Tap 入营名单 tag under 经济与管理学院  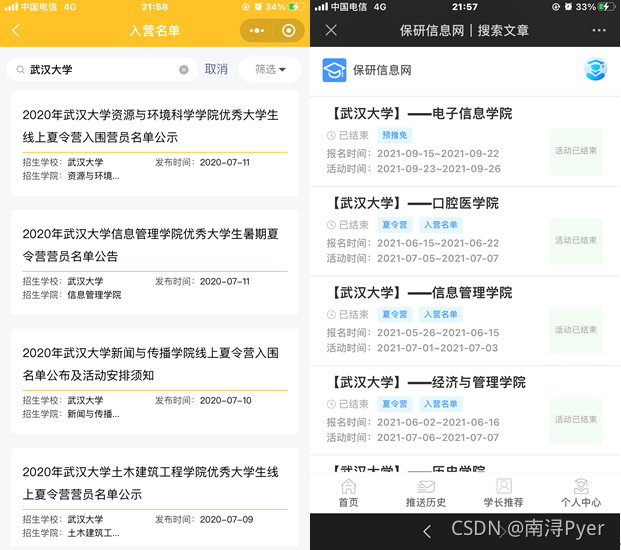(x=440, y=404)
